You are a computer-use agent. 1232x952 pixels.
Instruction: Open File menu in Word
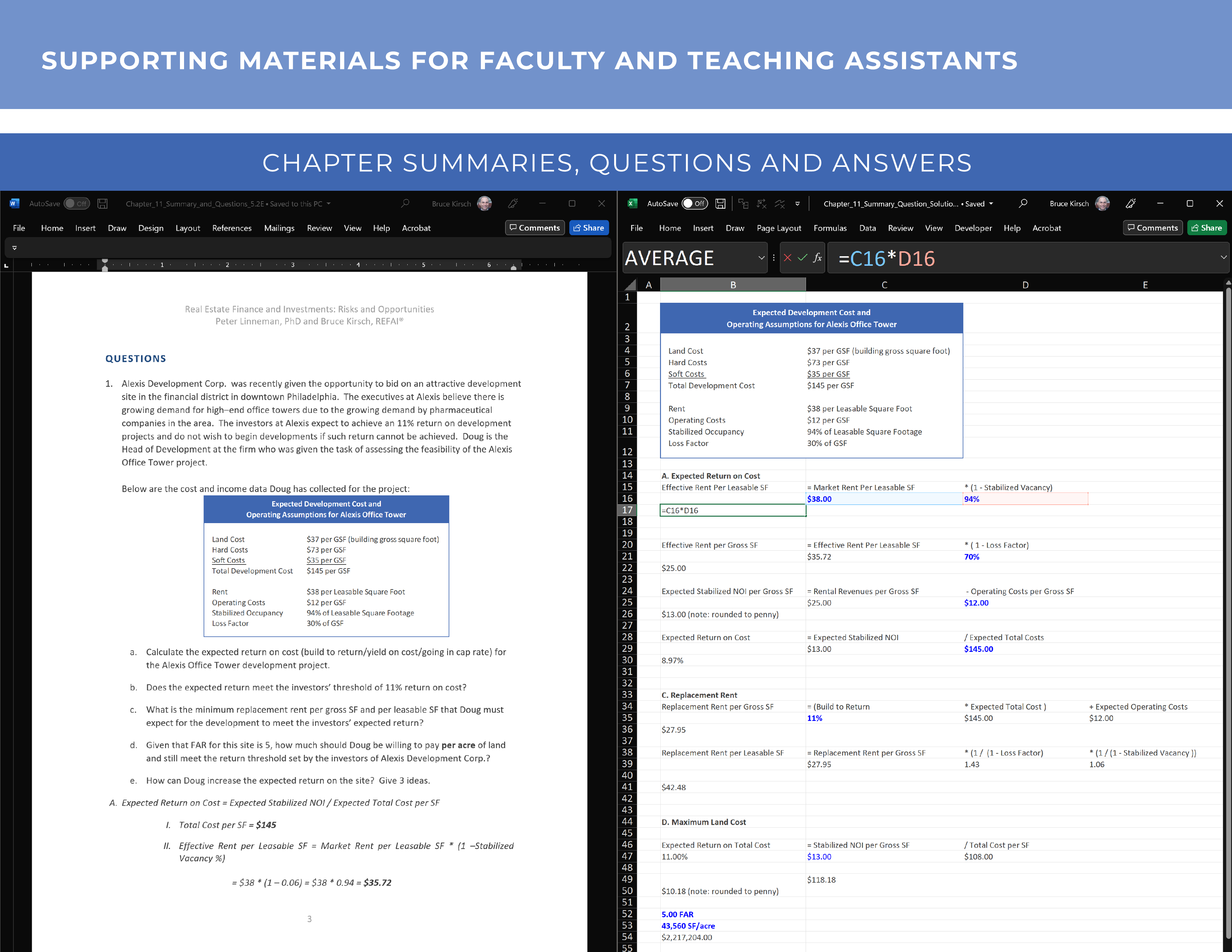(19, 228)
